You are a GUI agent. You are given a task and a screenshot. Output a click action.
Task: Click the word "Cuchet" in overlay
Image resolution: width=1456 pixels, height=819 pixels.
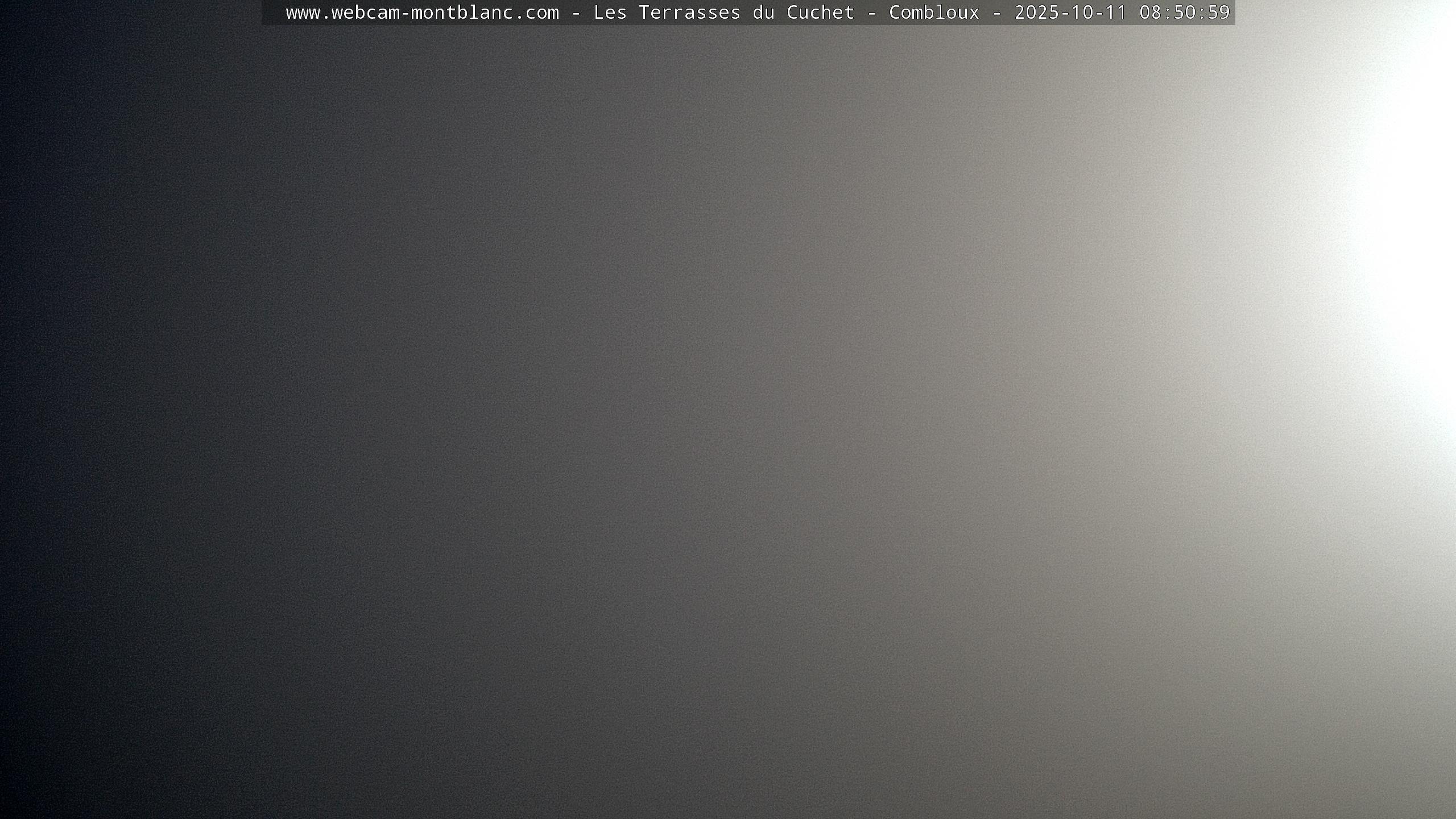click(820, 13)
